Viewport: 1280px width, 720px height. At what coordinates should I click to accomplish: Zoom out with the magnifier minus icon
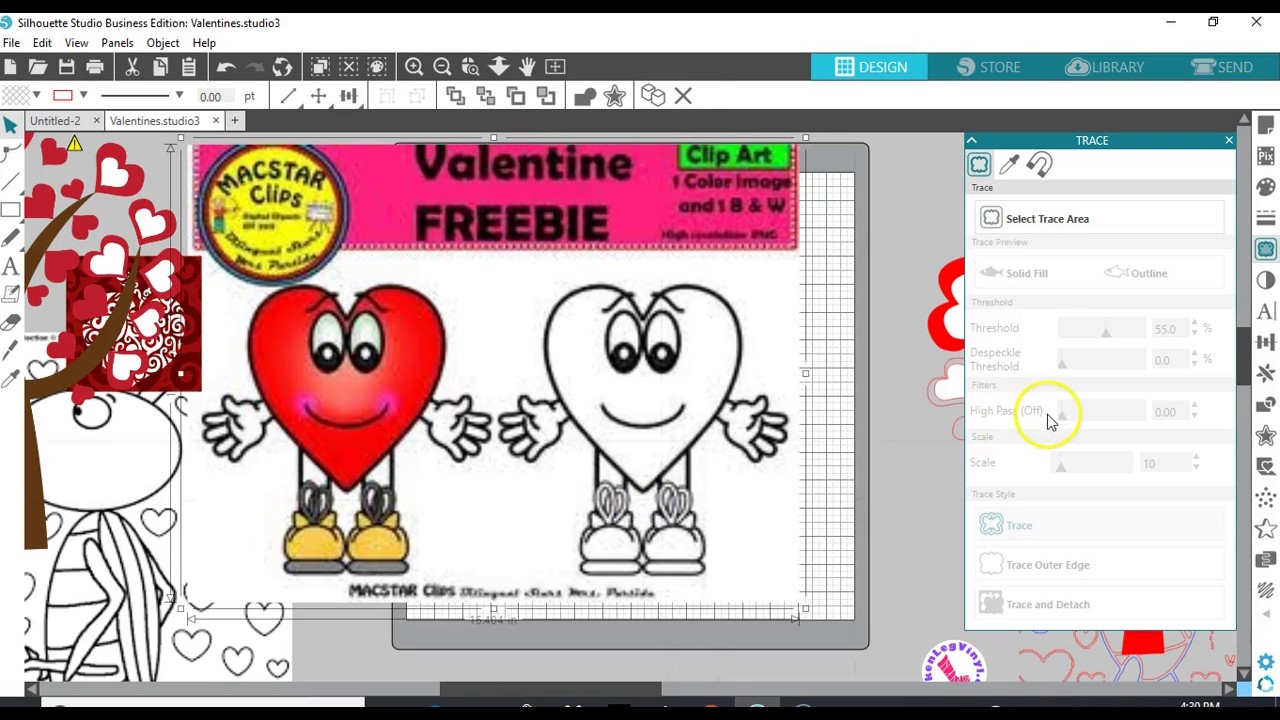point(442,67)
